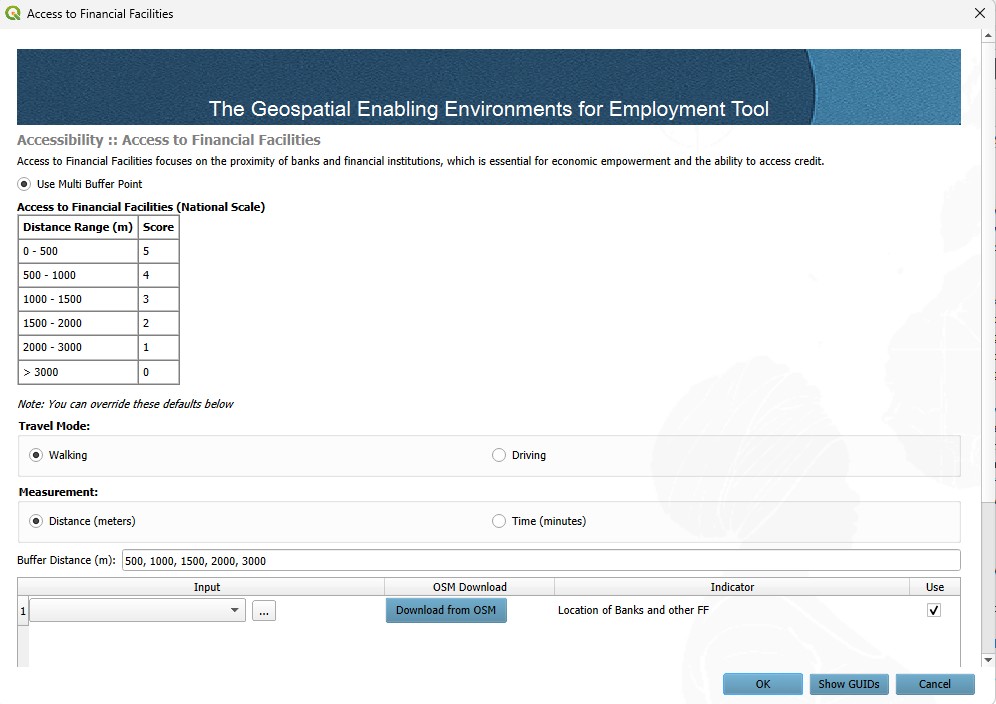Click the Show GUIDs button
The height and width of the screenshot is (704, 996).
pyautogui.click(x=849, y=684)
